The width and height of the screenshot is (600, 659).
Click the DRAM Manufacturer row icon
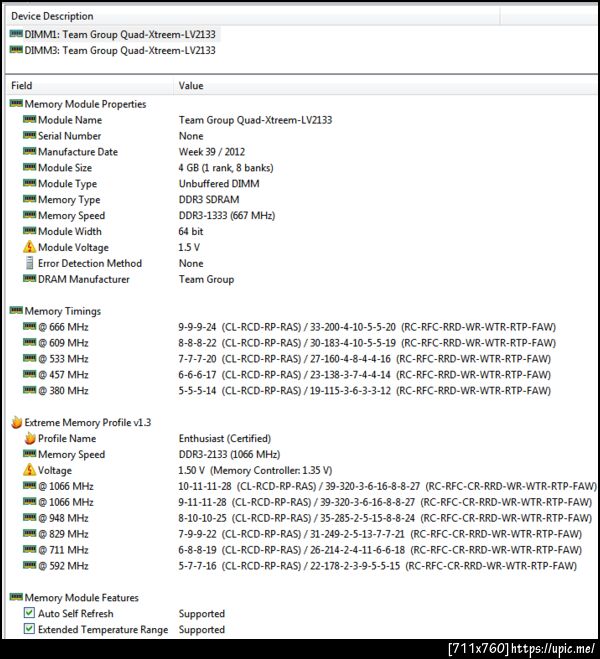point(29,279)
